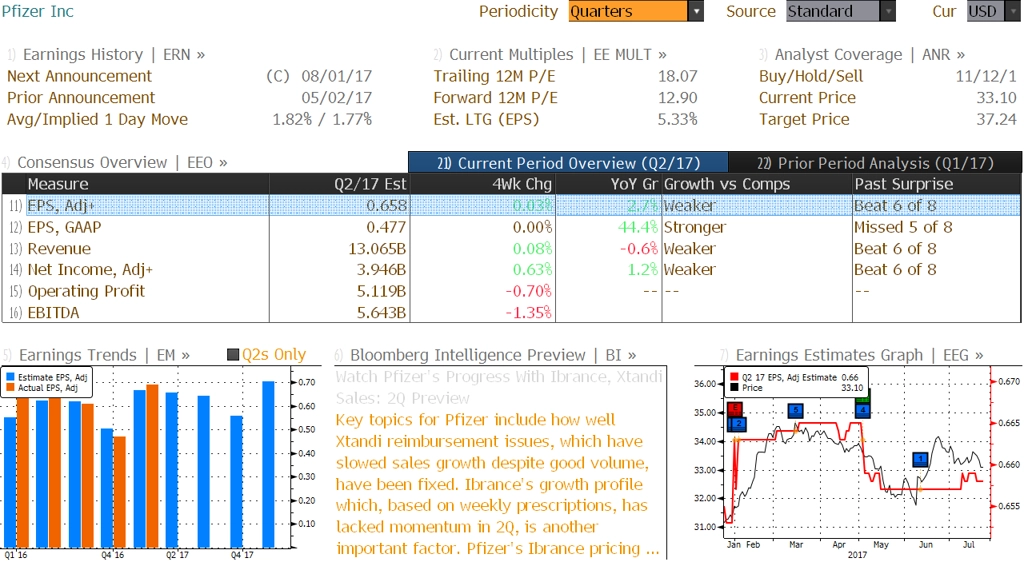Select the Revenue measure row
Image resolution: width=1024 pixels, height=562 pixels.
coord(511,249)
